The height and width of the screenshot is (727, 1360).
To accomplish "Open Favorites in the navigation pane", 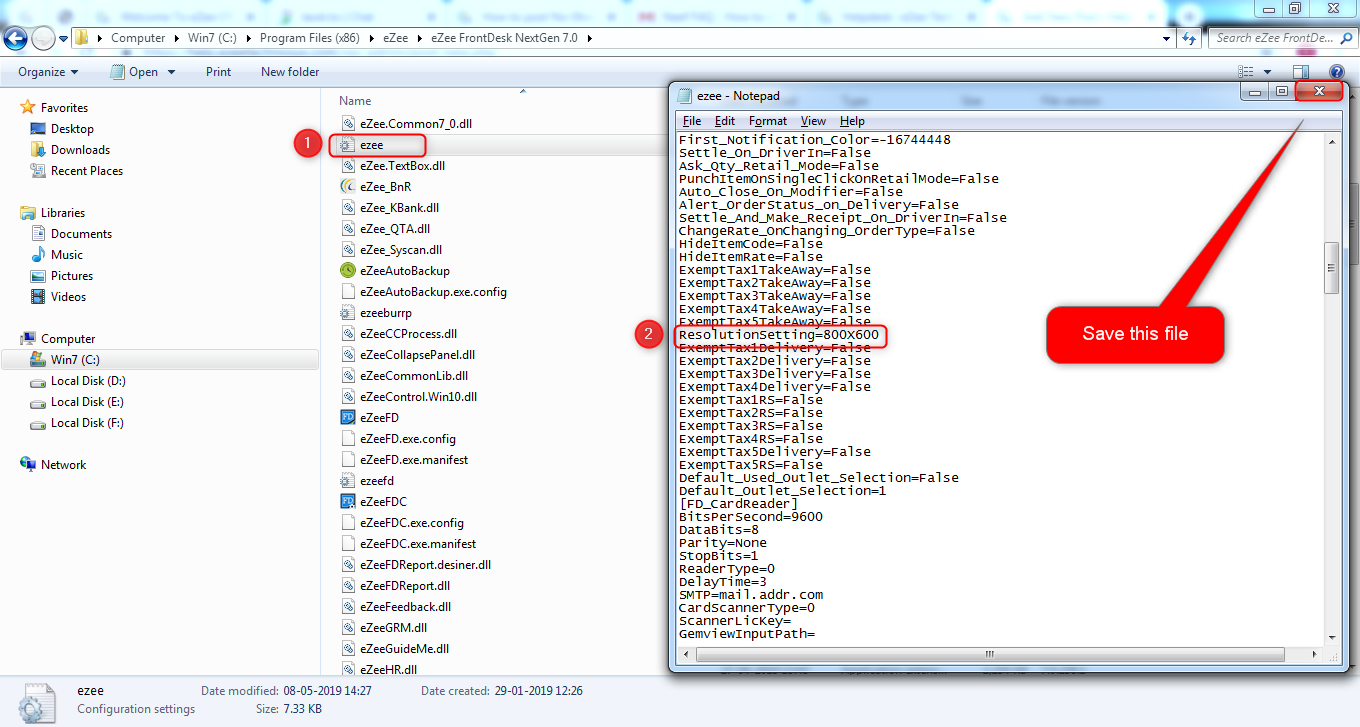I will tap(64, 108).
